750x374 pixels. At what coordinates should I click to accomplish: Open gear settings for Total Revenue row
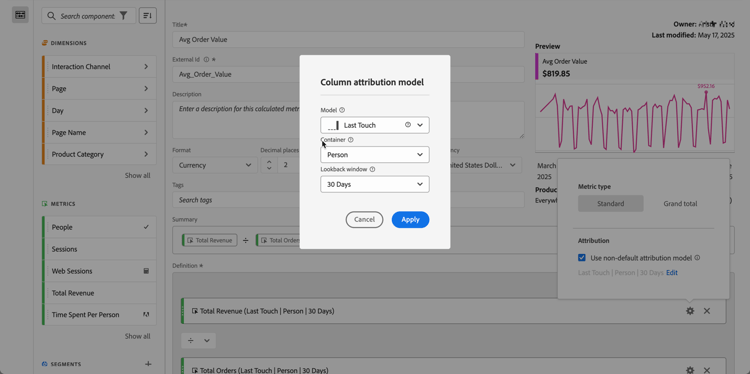pos(690,311)
